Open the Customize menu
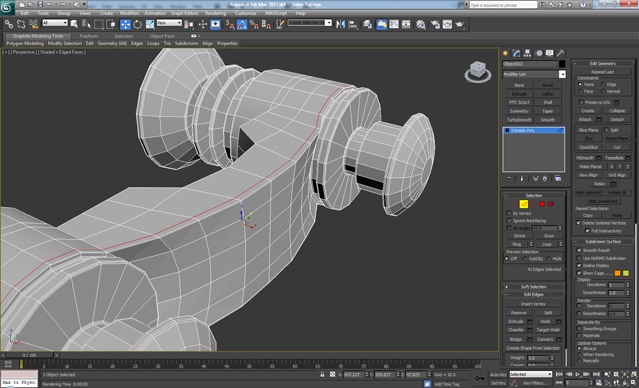639x388 pixels. point(246,13)
